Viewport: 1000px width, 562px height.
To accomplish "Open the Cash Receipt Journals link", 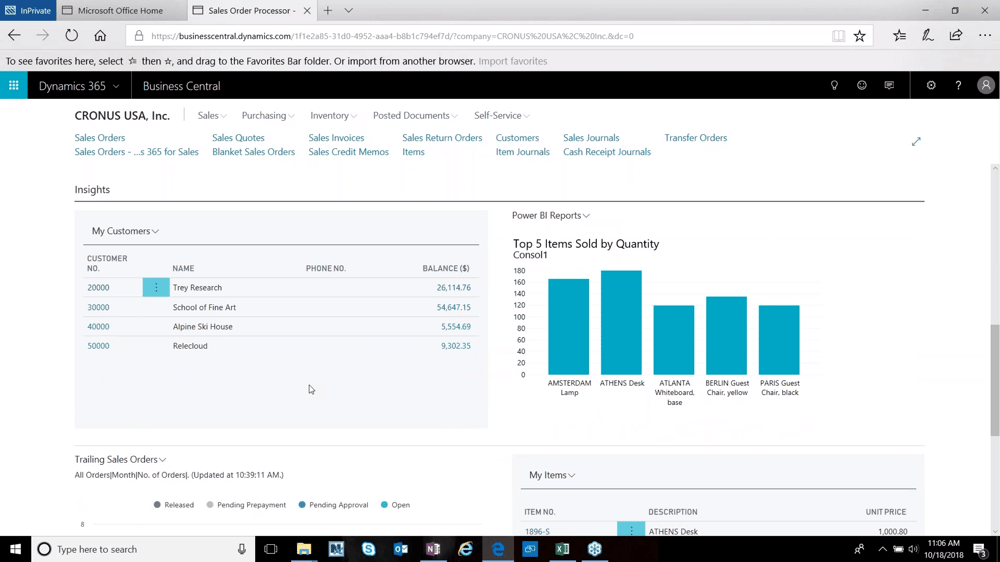I will pyautogui.click(x=607, y=152).
